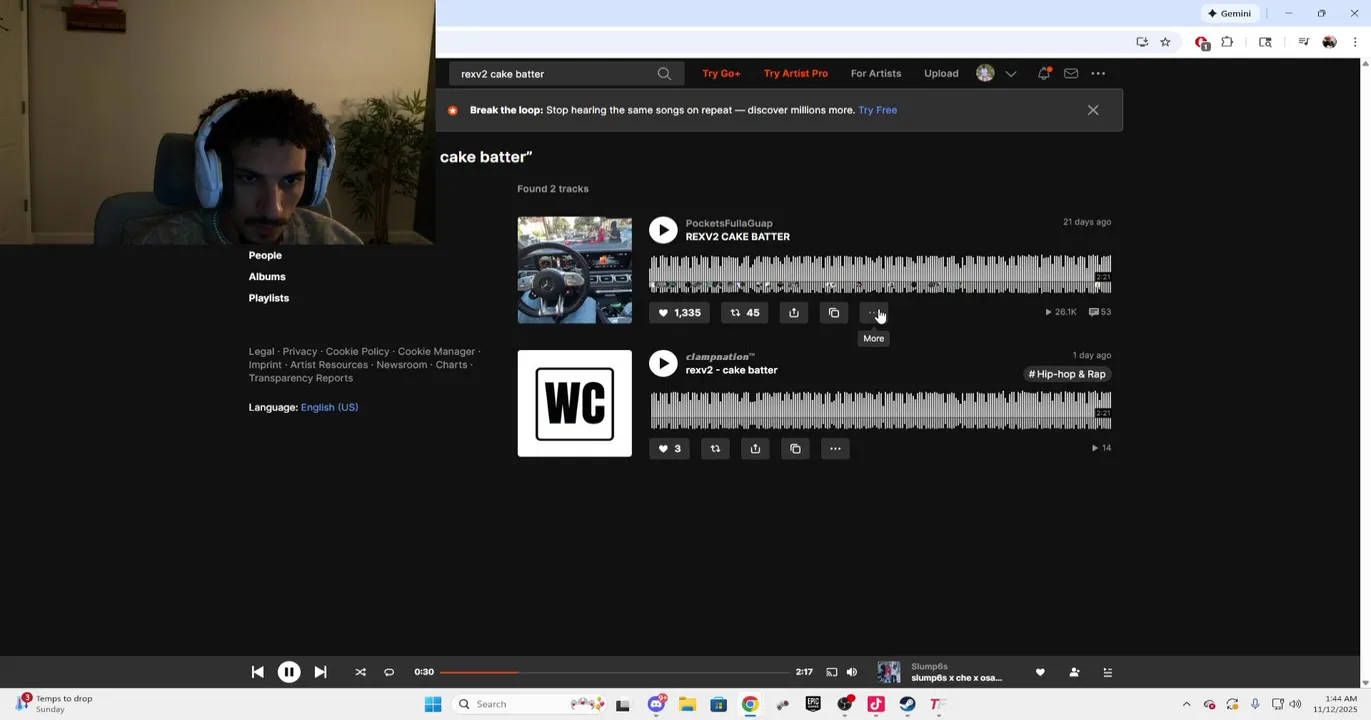Filter search results by Albums
This screenshot has width=1371, height=720.
[x=267, y=277]
